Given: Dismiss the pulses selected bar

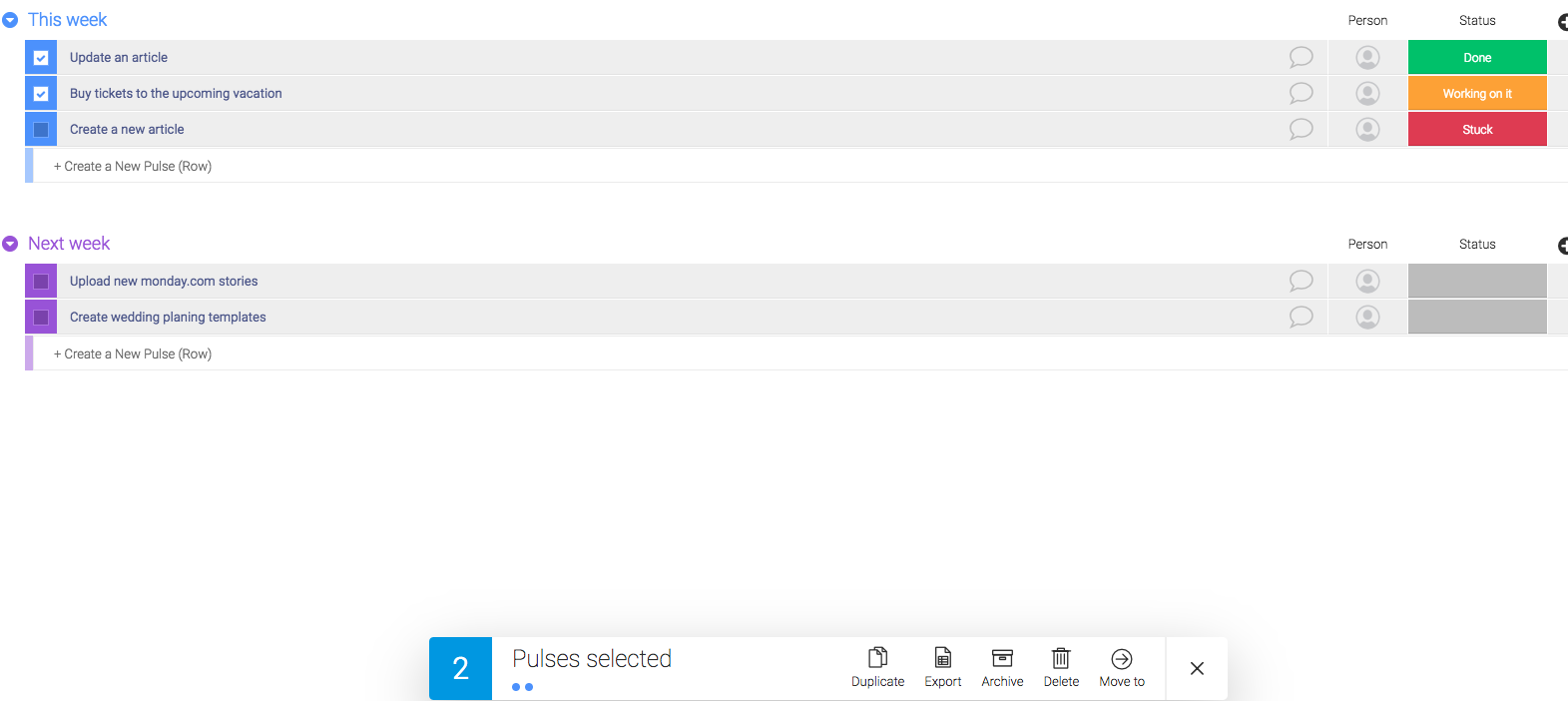Looking at the screenshot, I should point(1197,668).
